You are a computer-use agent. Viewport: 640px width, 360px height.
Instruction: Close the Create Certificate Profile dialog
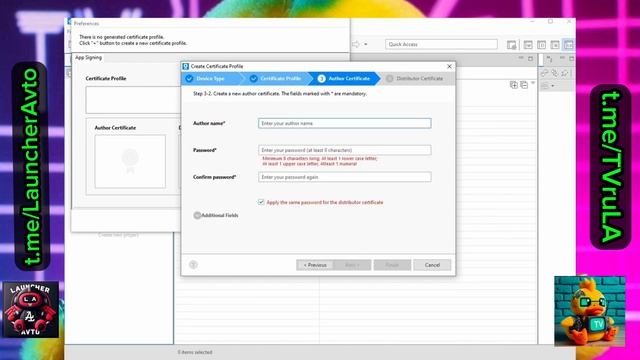pyautogui.click(x=449, y=66)
